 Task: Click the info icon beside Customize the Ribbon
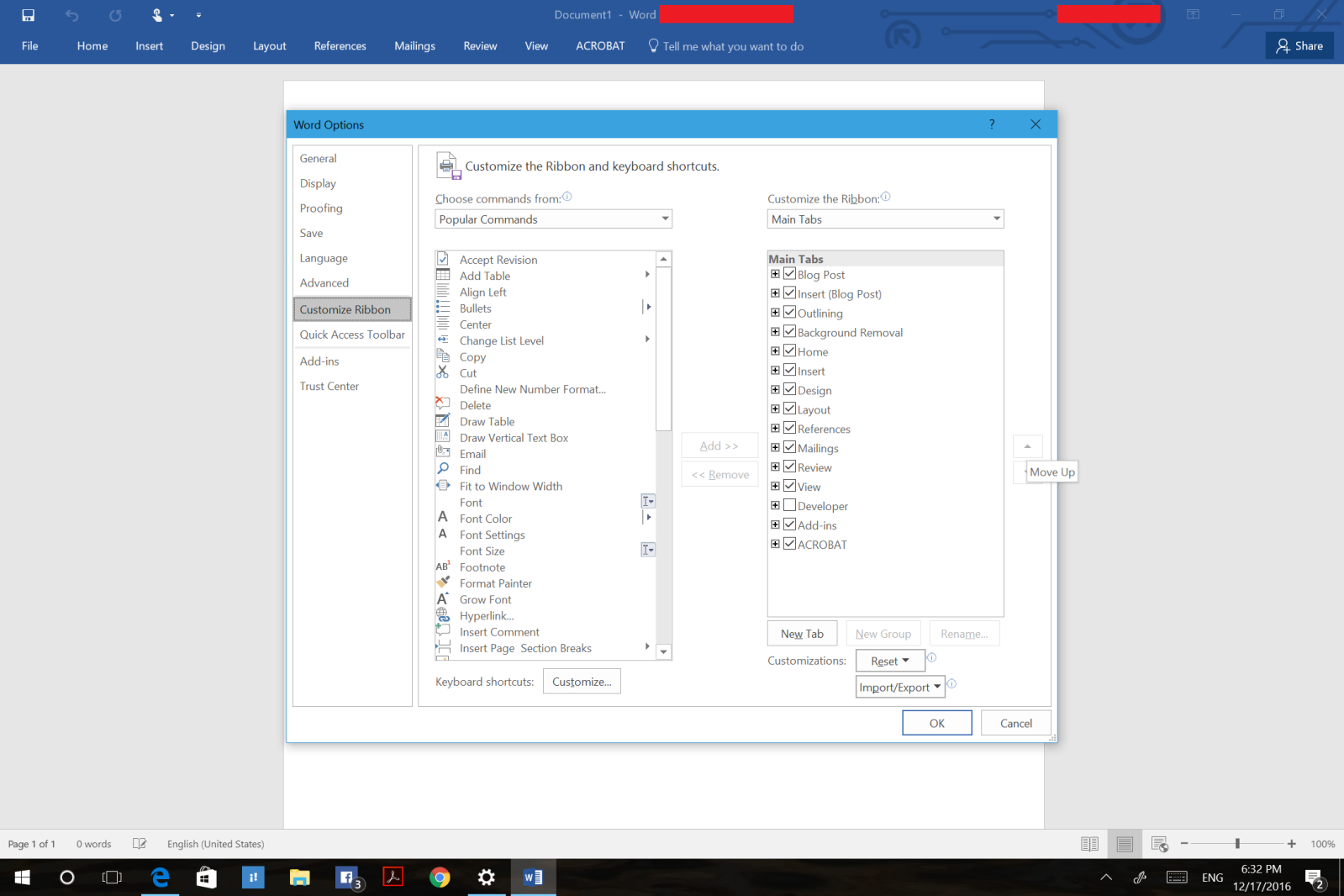886,197
